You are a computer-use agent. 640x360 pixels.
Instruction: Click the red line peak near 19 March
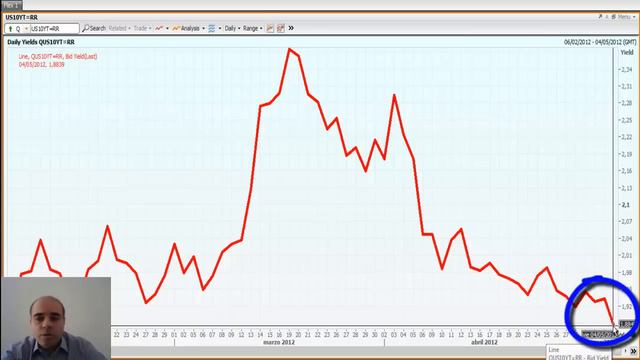click(289, 49)
